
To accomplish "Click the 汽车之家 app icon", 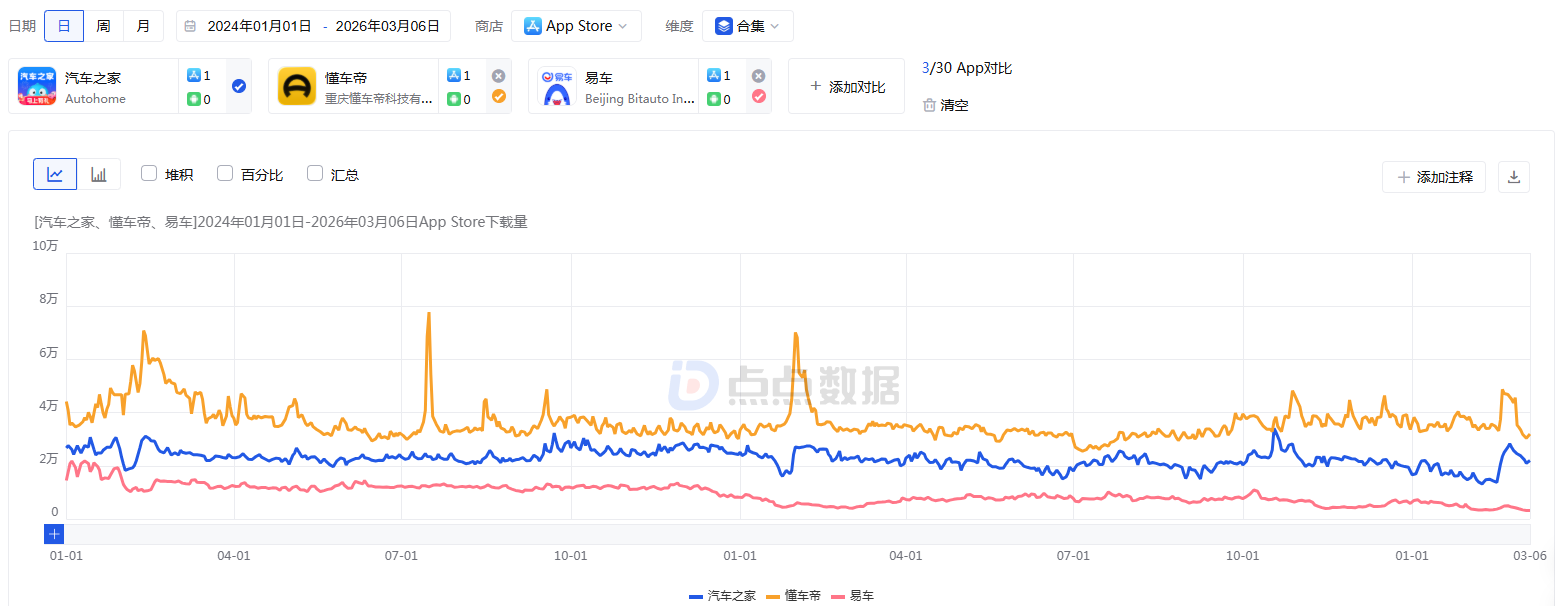I will click(37, 86).
